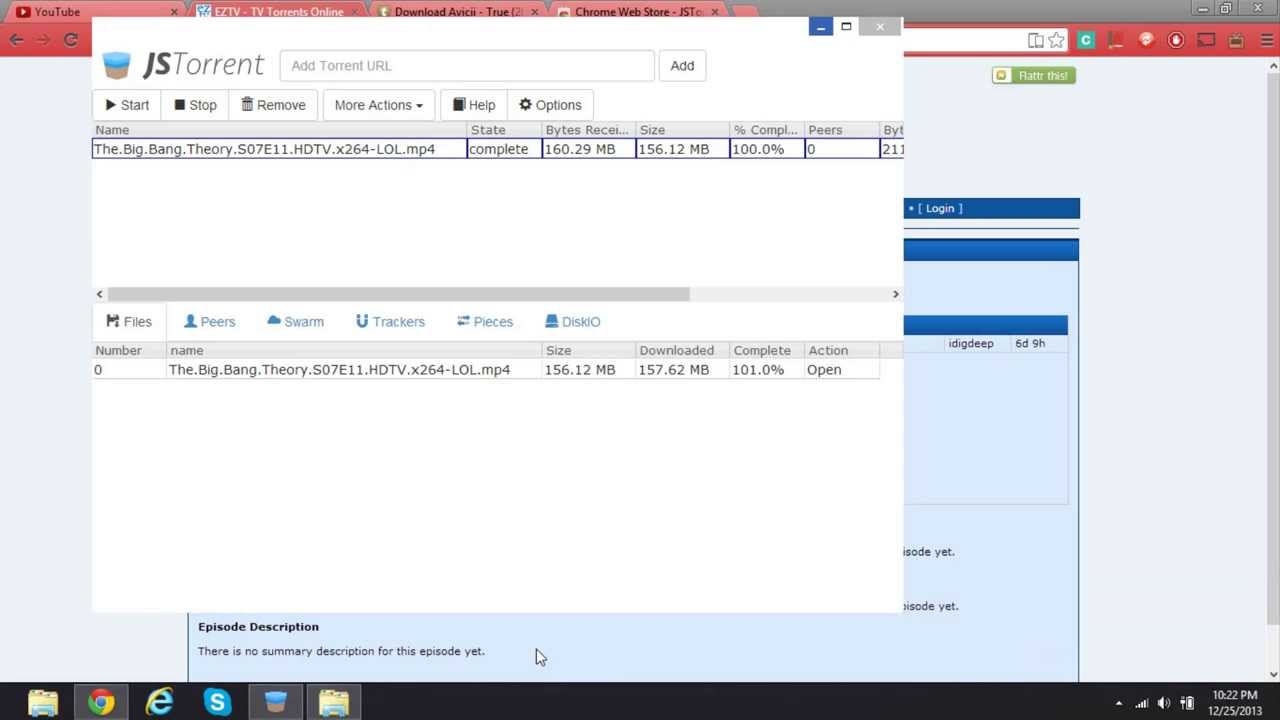The width and height of the screenshot is (1280, 720).
Task: Open the downloaded file via Open action
Action: [x=824, y=370]
